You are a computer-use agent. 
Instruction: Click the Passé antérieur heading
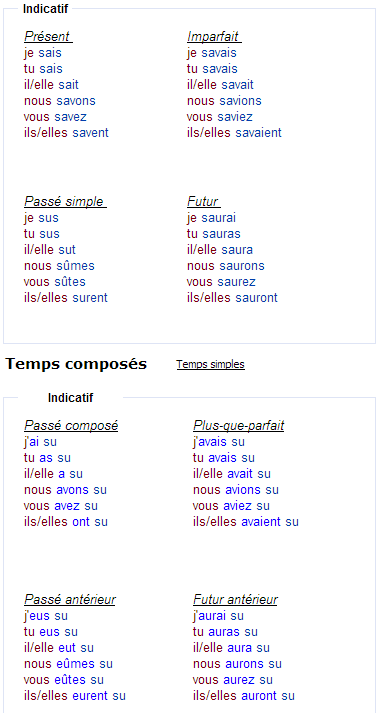click(x=70, y=600)
